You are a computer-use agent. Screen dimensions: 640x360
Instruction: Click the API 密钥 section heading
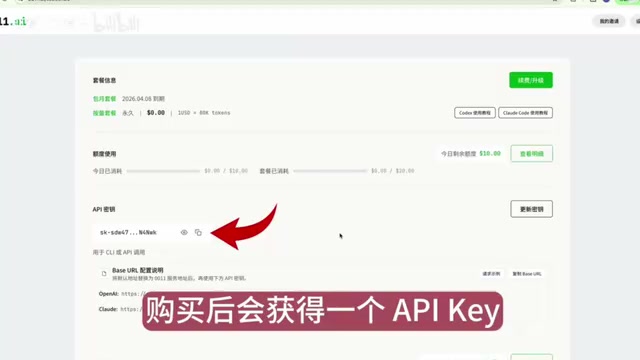click(104, 209)
